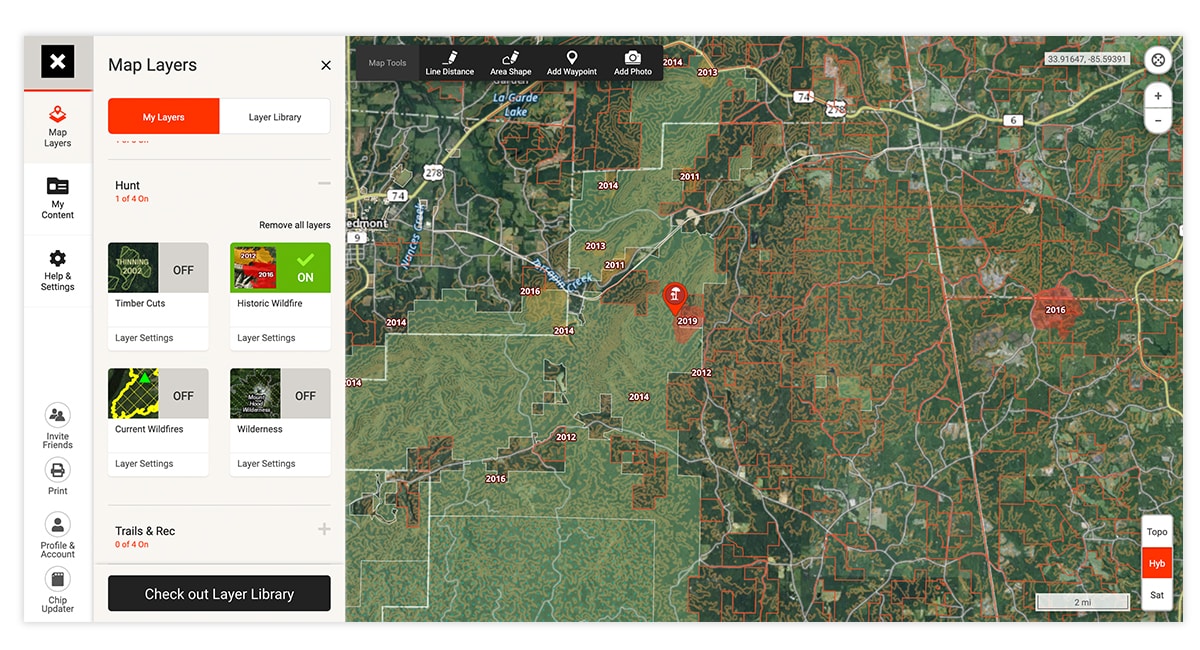This screenshot has width=1200, height=650.
Task: Click the Remove all layers link
Action: 294,225
